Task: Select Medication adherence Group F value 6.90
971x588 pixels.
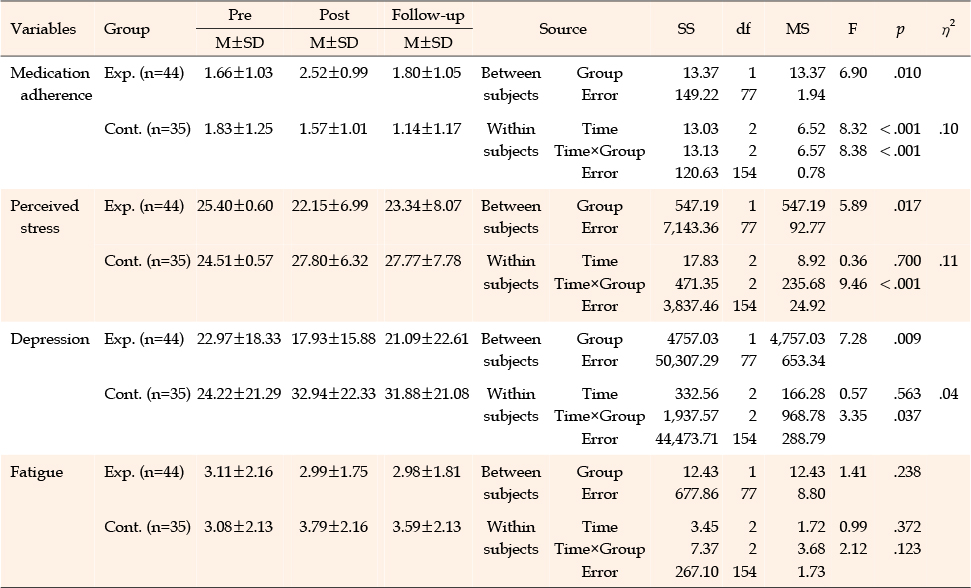Action: pos(853,73)
